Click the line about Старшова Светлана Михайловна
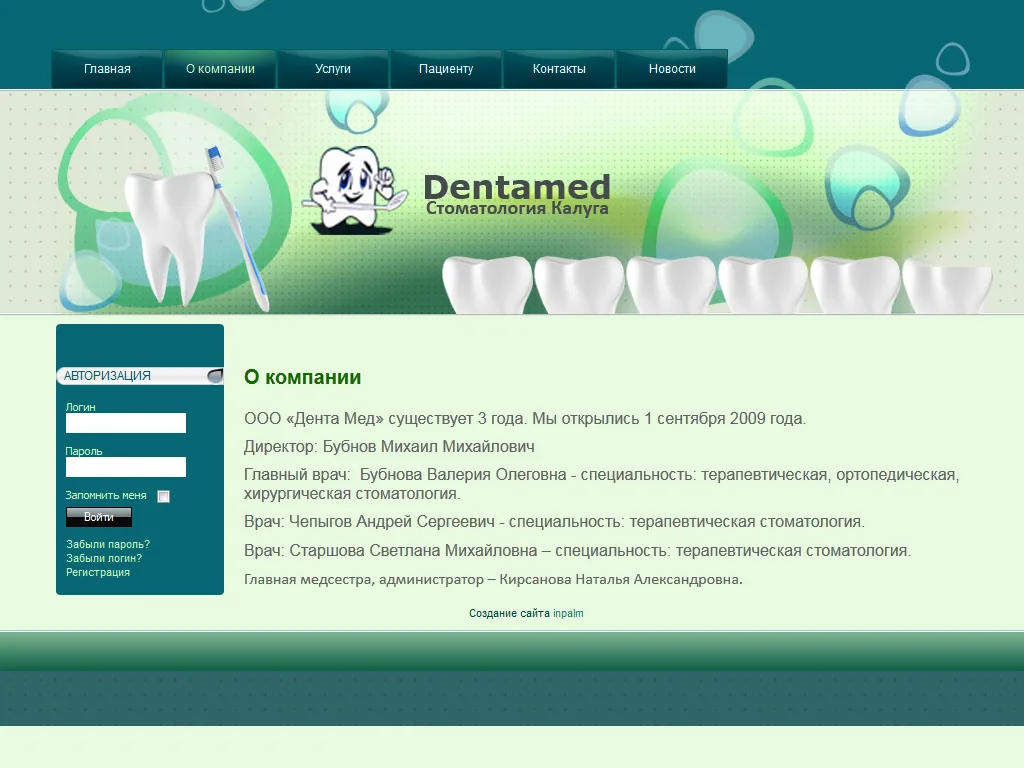The height and width of the screenshot is (768, 1024). [577, 551]
